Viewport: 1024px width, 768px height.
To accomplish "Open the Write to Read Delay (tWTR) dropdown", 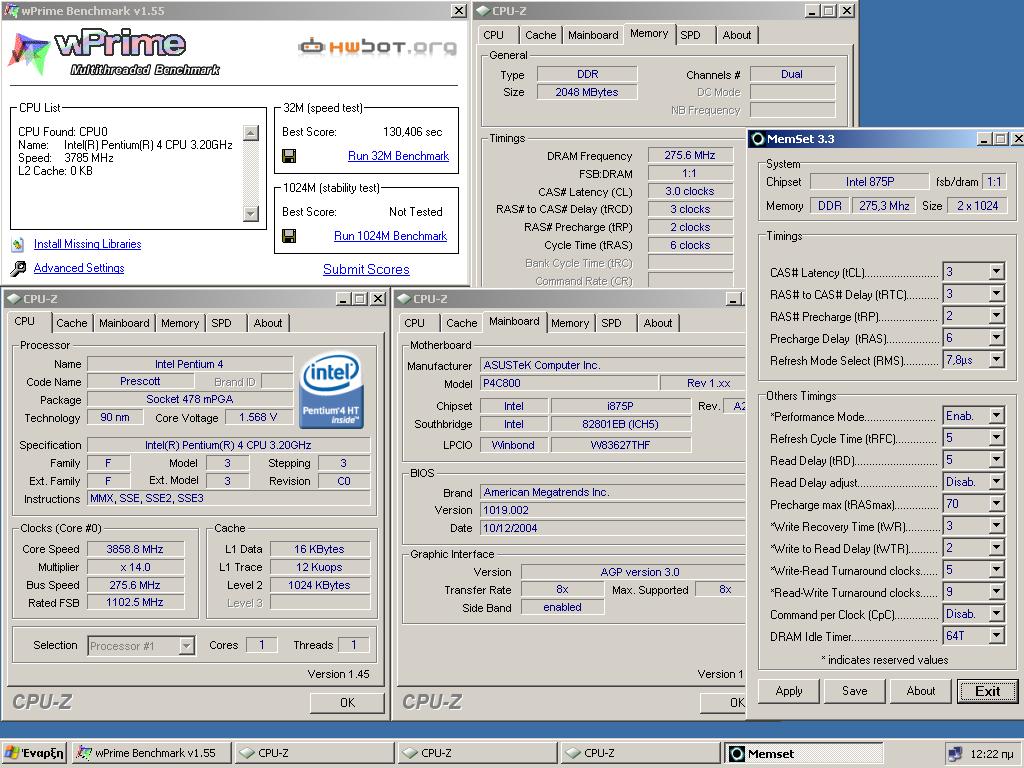I will point(996,549).
